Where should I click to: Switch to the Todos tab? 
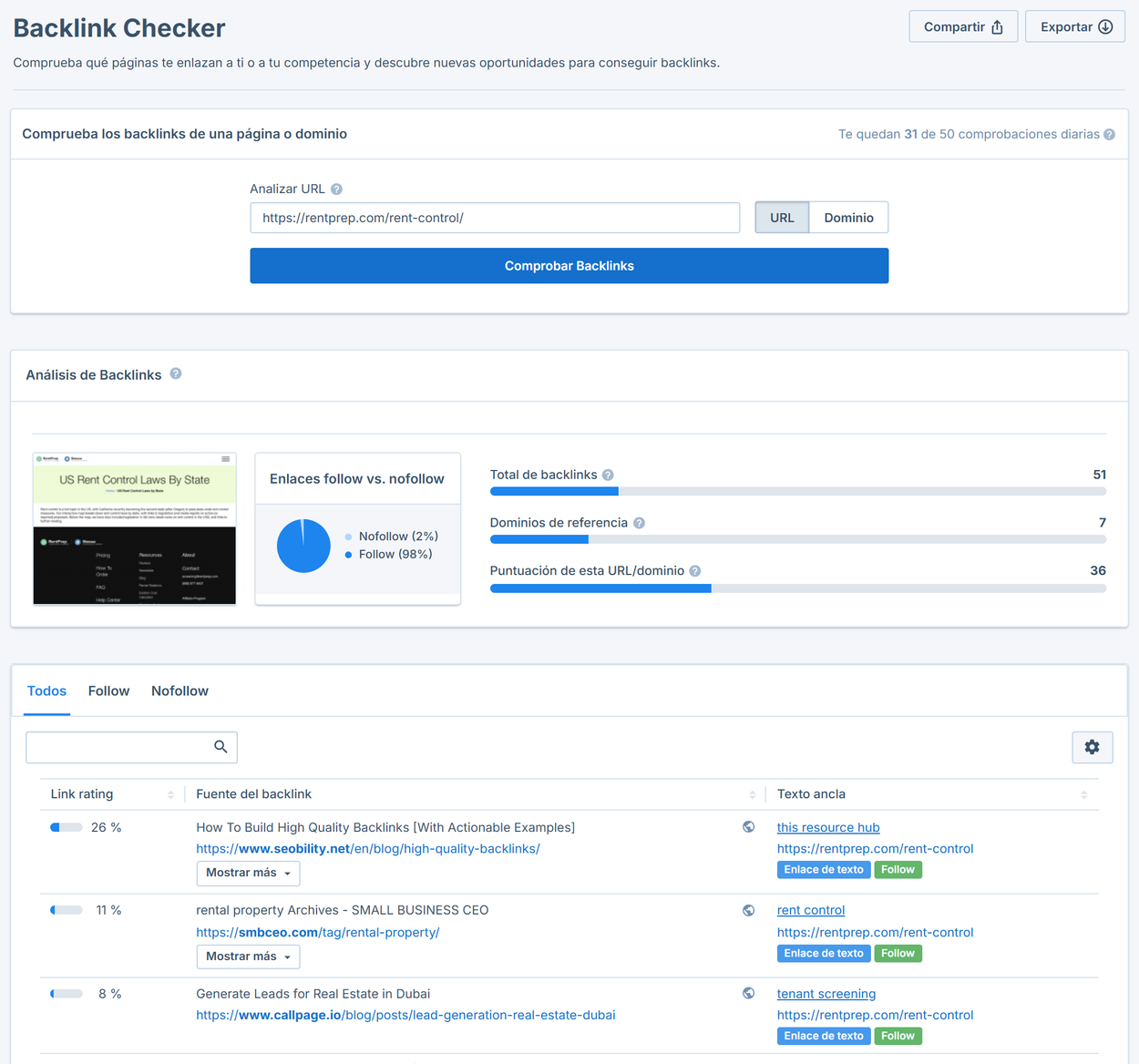click(46, 691)
